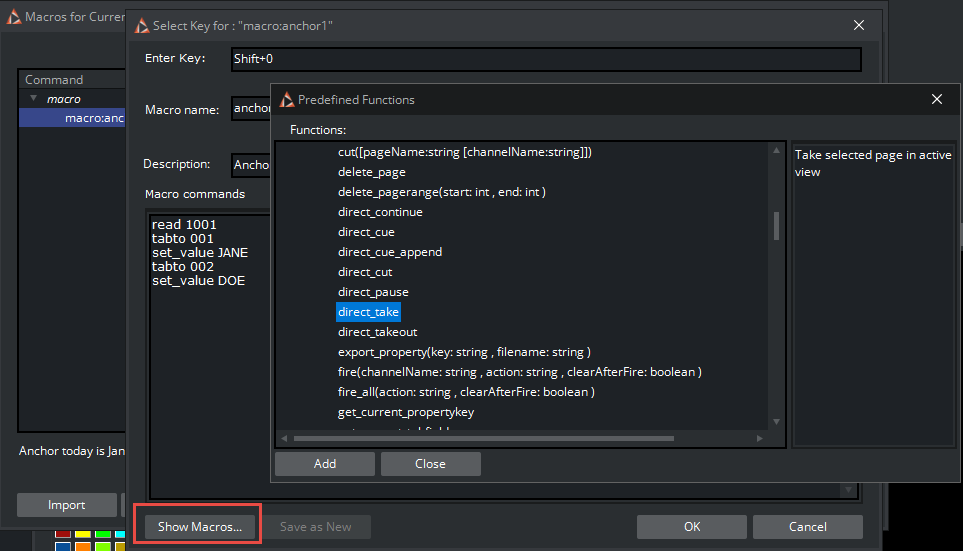This screenshot has width=963, height=551.
Task: Collapse the macro tree node
Action: pyautogui.click(x=34, y=99)
